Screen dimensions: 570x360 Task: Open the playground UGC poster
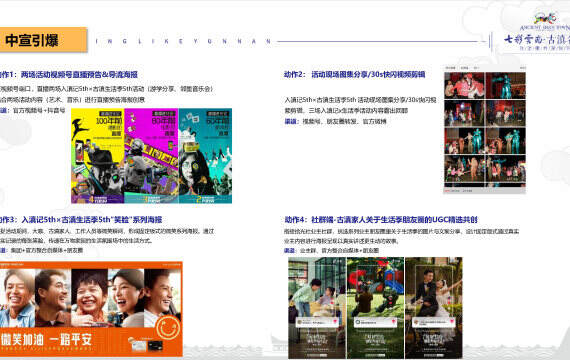[375, 308]
